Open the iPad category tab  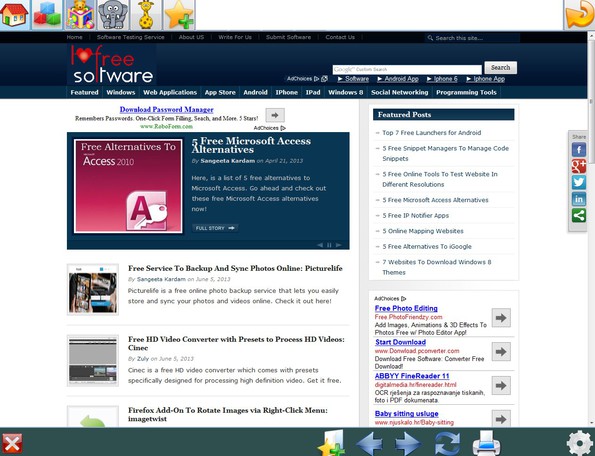point(313,92)
